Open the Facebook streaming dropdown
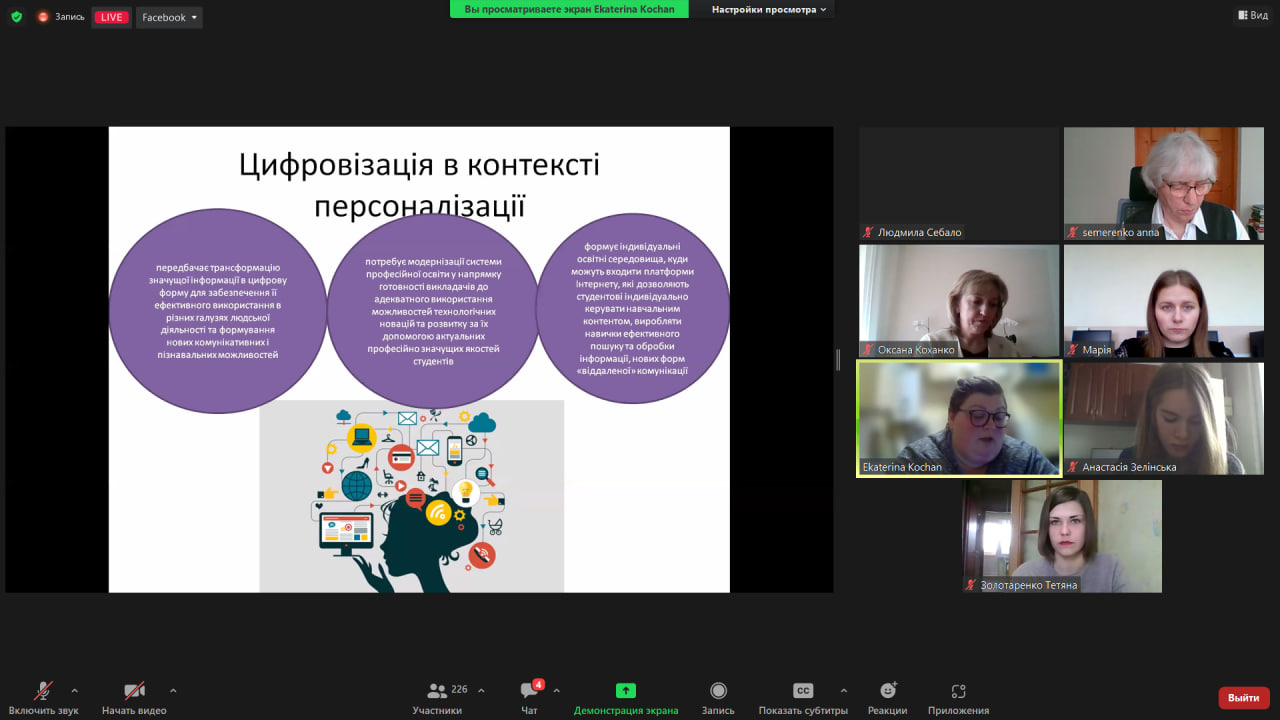Image resolution: width=1280 pixels, height=720 pixels. 168,16
